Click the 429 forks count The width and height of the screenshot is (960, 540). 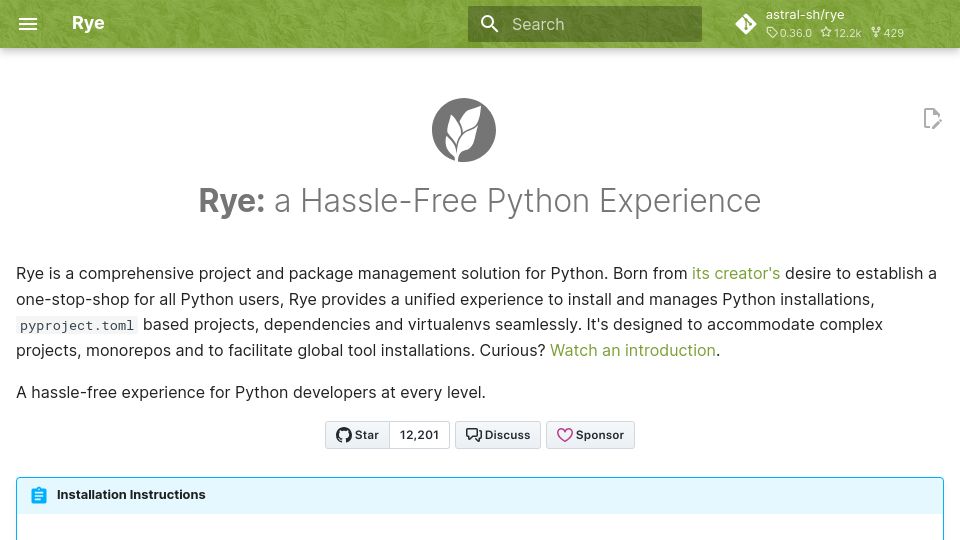tap(888, 33)
